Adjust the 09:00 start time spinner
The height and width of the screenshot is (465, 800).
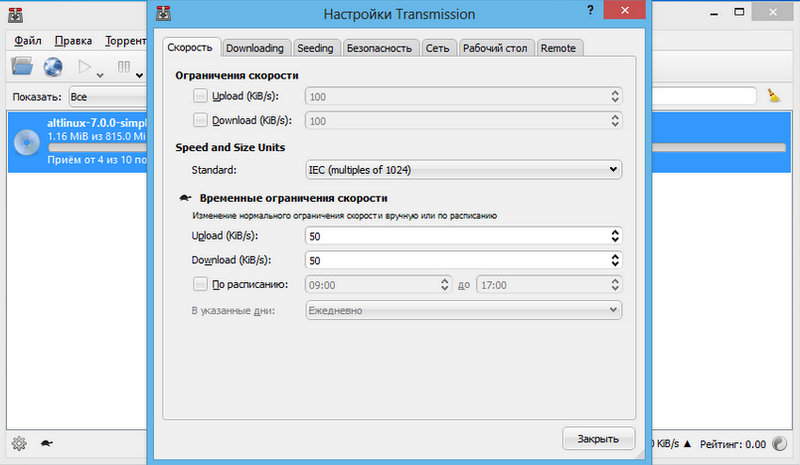(444, 284)
